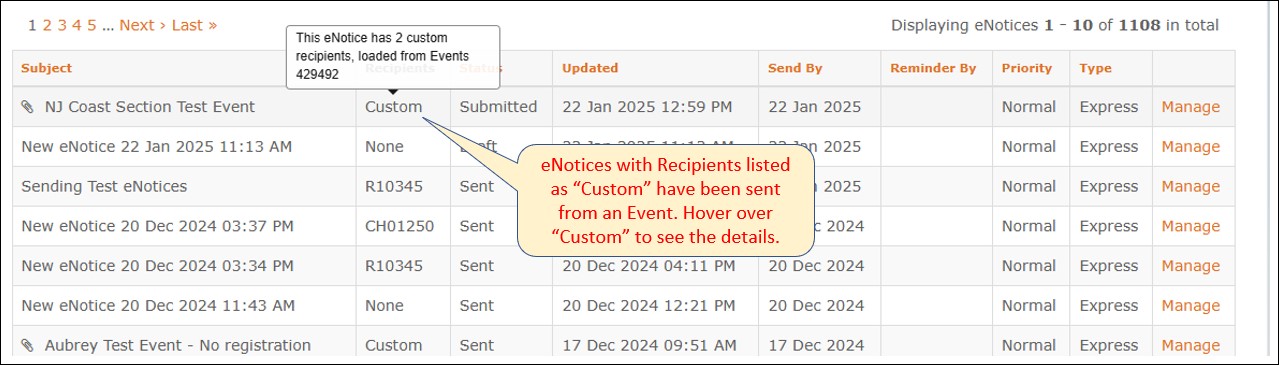Manage the NJ Coast Section Test Event eNotice
This screenshot has width=1279, height=365.
coord(1190,107)
